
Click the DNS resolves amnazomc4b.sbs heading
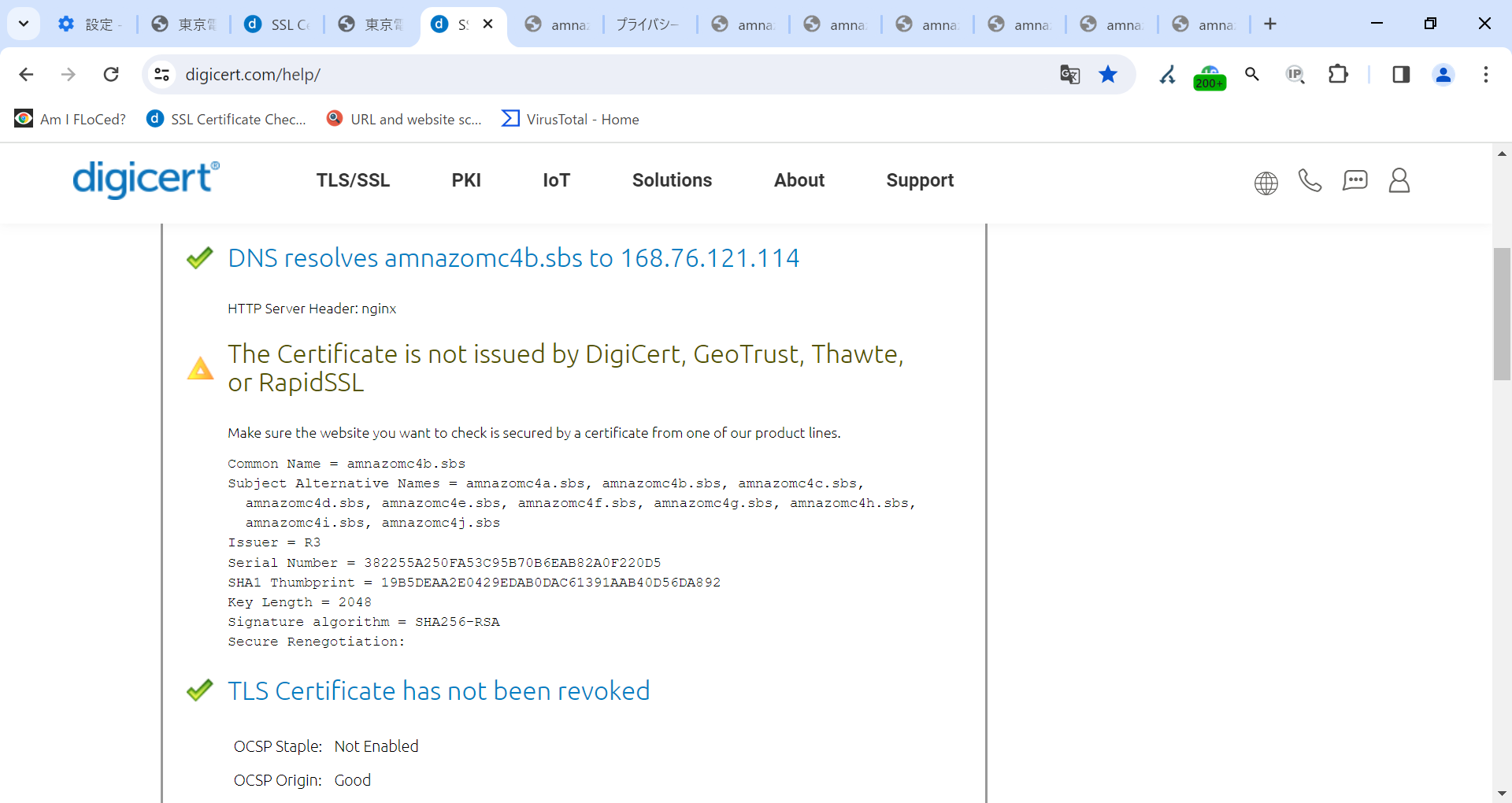click(513, 258)
